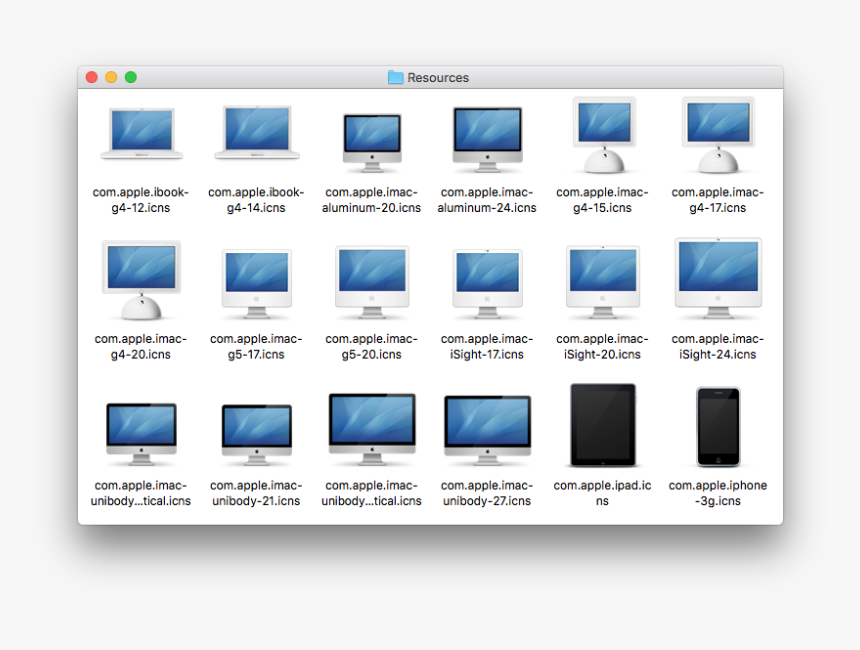Image resolution: width=860 pixels, height=650 pixels.
Task: Select the iMac G5 17 icon
Action: click(257, 284)
